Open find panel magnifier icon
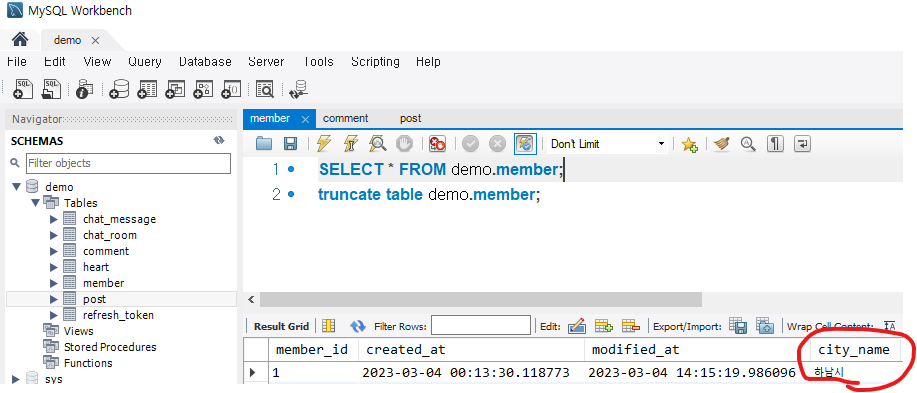 click(749, 143)
